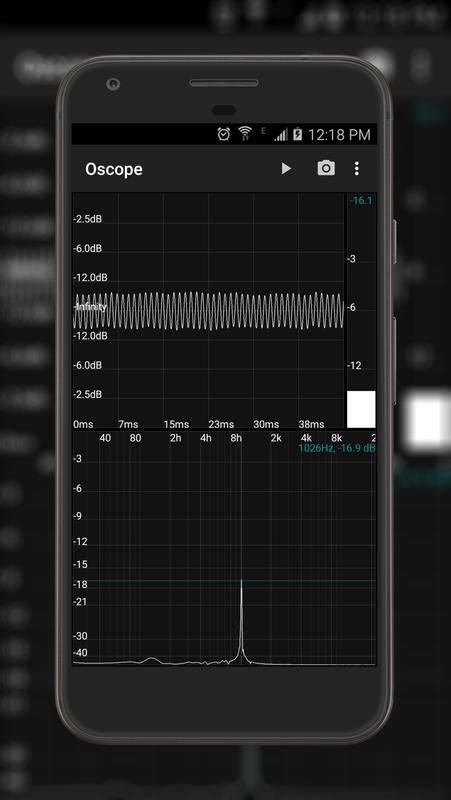Tap the Oscope app title
Image resolution: width=451 pixels, height=800 pixels.
pos(114,169)
